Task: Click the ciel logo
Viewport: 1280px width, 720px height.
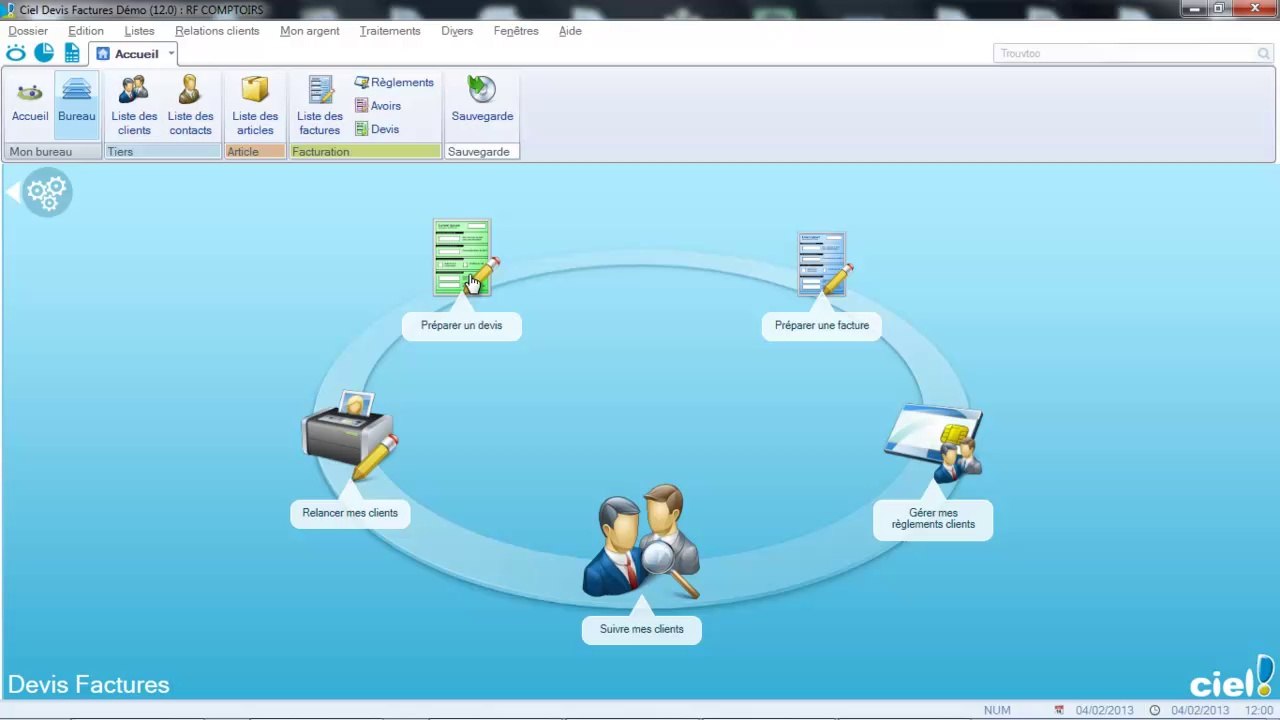Action: pos(1232,677)
